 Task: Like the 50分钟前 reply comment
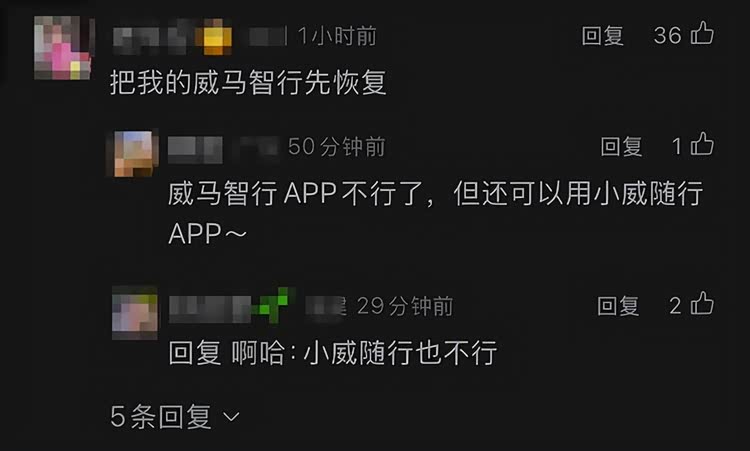tap(702, 144)
